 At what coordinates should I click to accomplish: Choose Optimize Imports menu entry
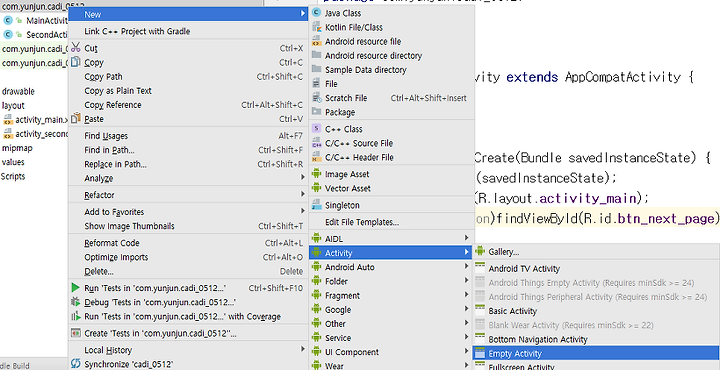click(x=188, y=257)
